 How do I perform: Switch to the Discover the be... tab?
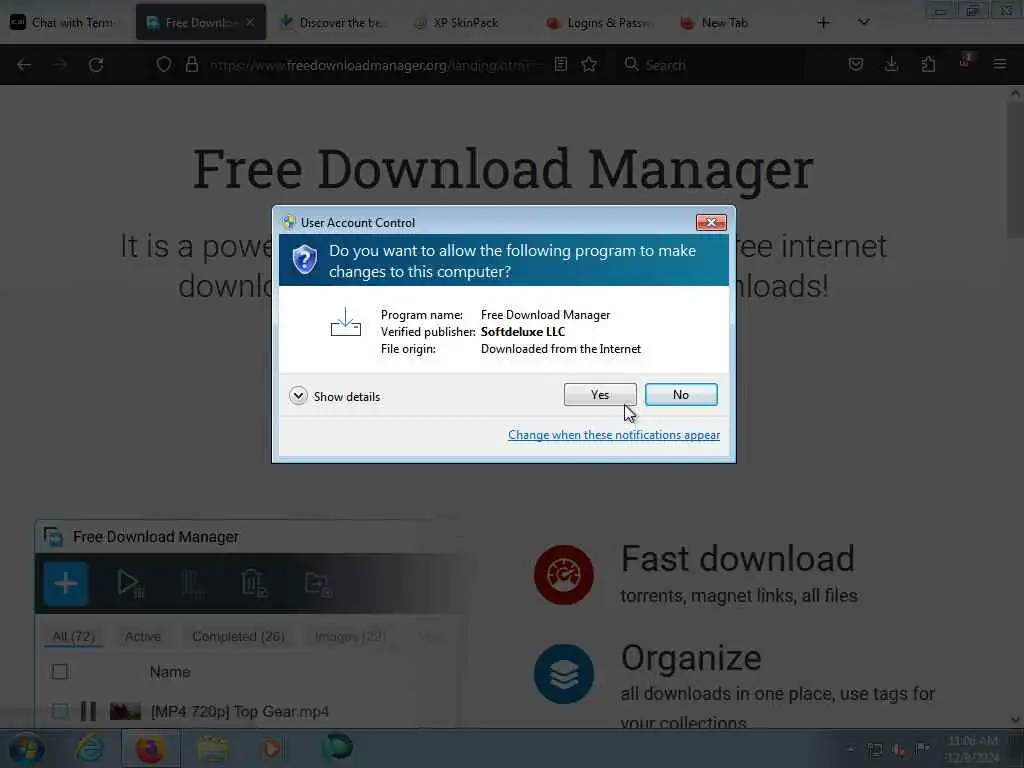(333, 23)
